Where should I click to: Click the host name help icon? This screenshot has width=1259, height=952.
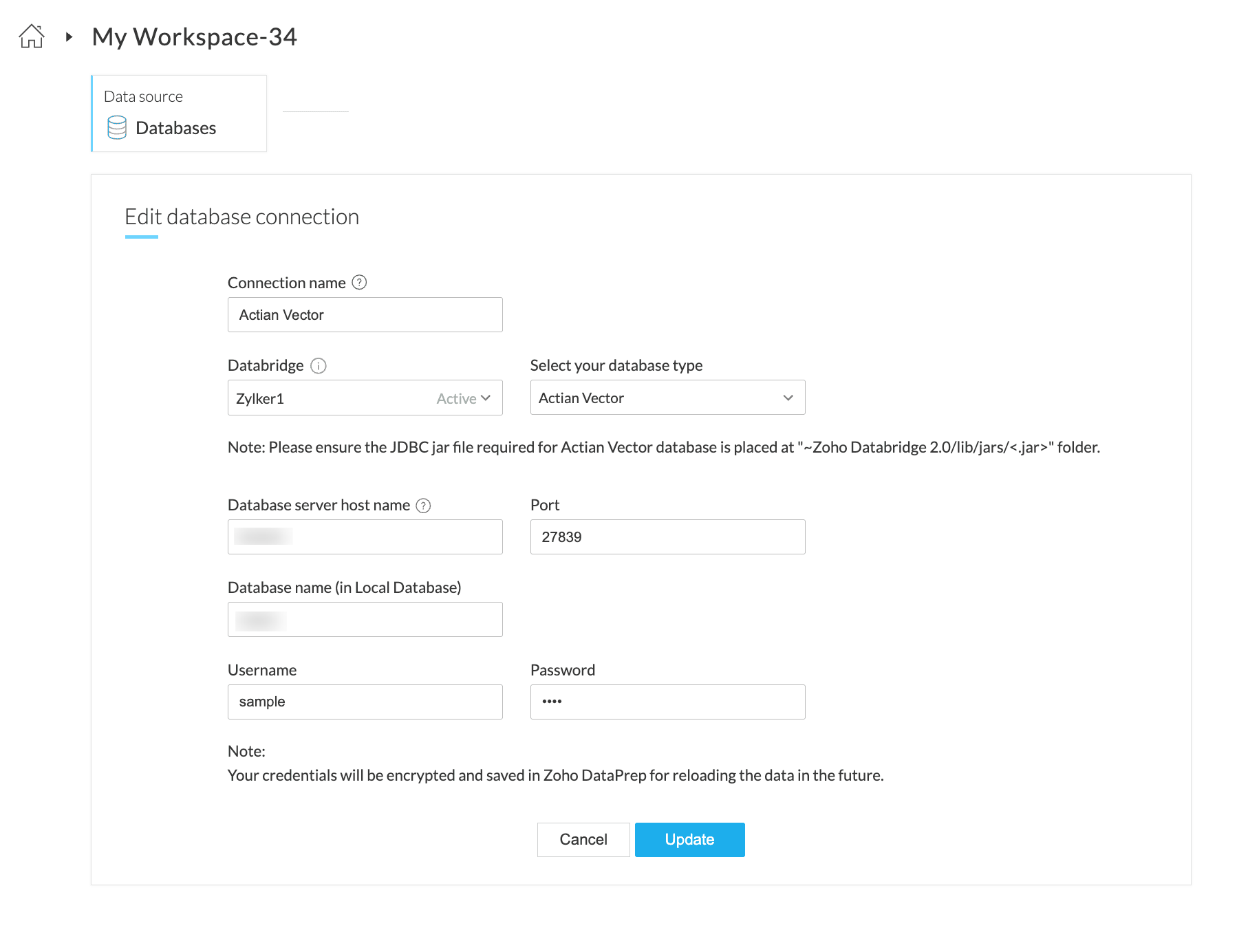click(424, 506)
